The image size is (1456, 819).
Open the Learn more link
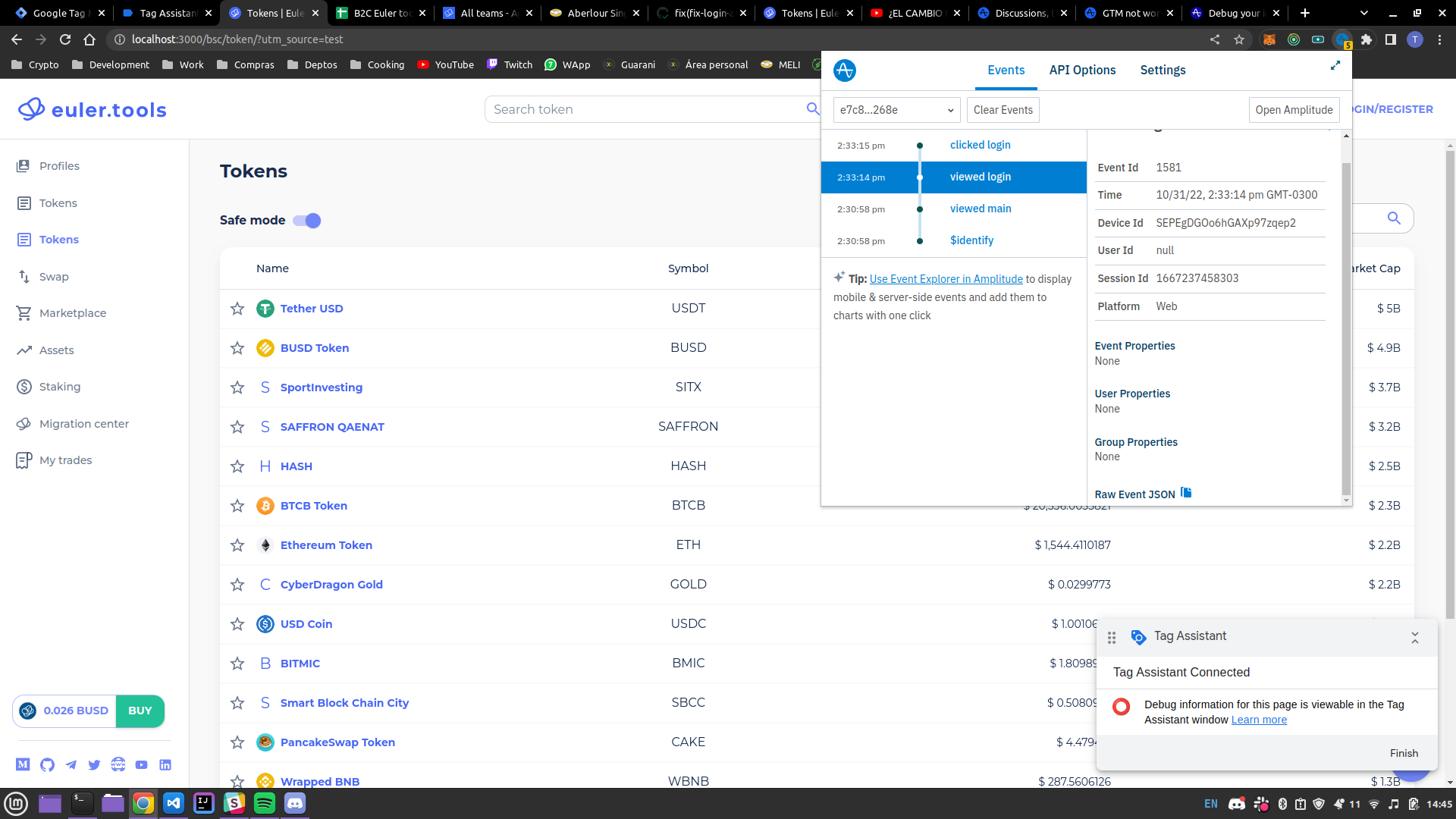[1259, 720]
